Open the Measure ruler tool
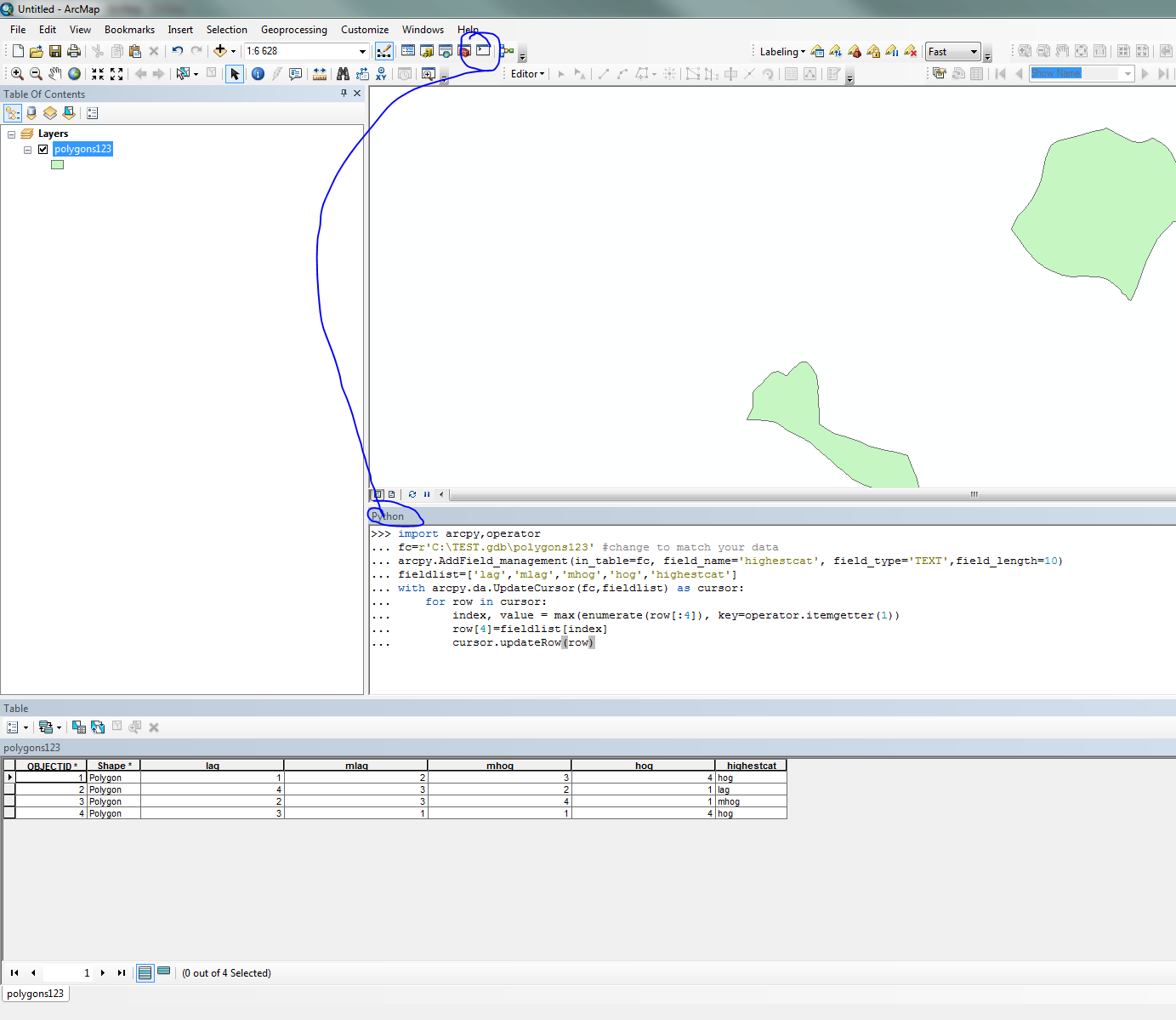This screenshot has height=1020, width=1176. pos(320,74)
